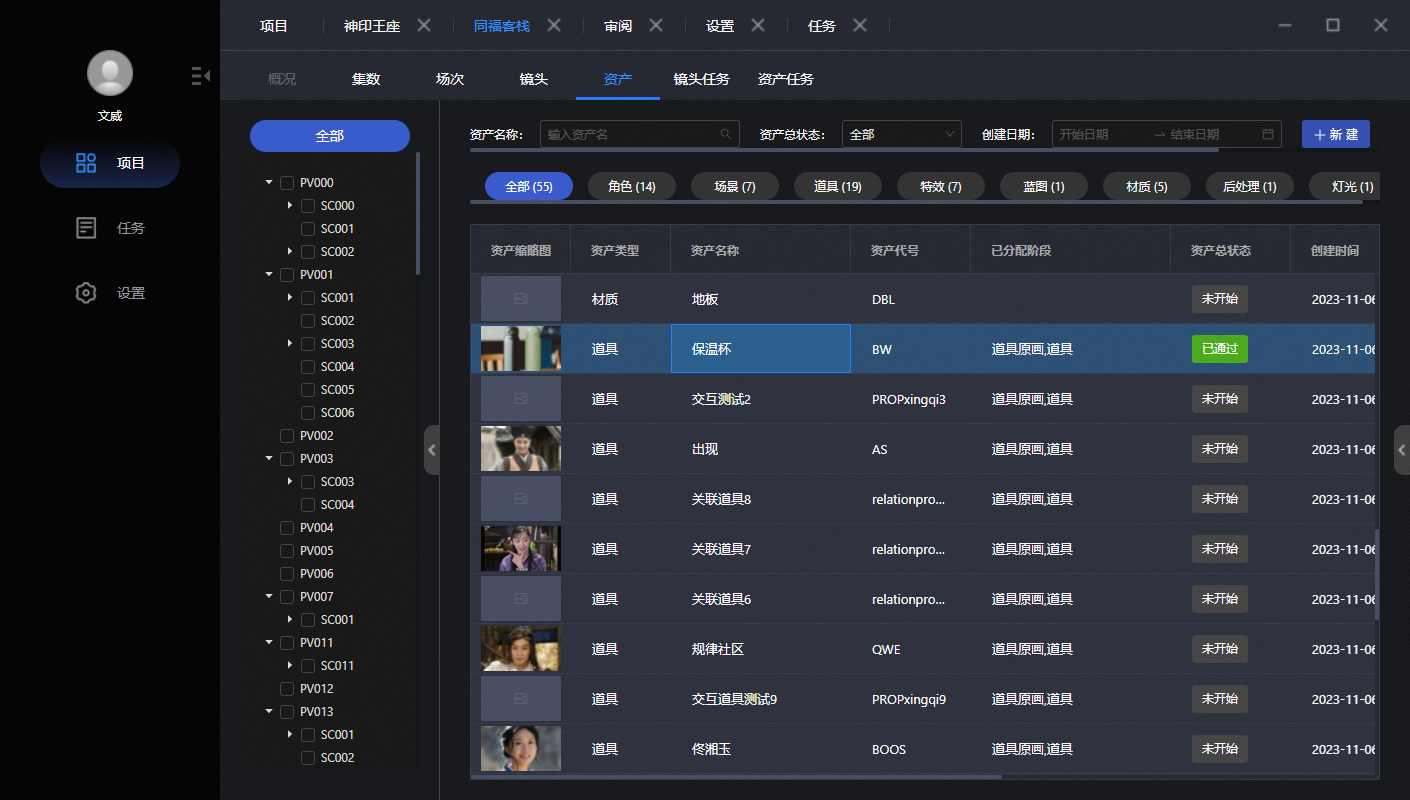This screenshot has height=800, width=1410.
Task: Expand the SC011 tree node arrow
Action: 290,666
